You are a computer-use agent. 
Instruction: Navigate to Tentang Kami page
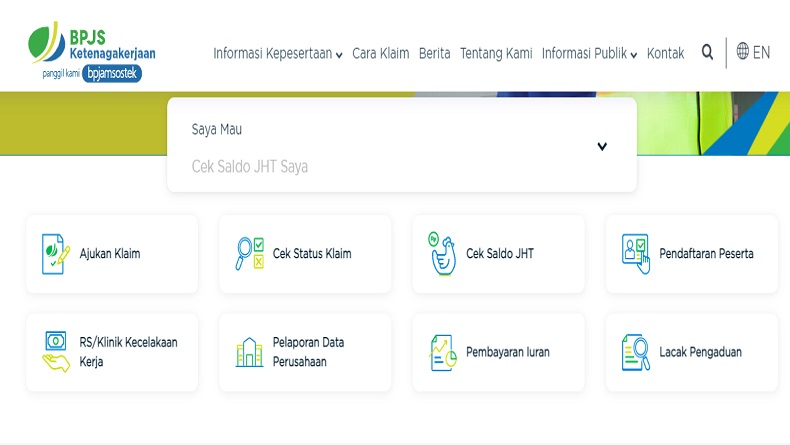pyautogui.click(x=496, y=54)
